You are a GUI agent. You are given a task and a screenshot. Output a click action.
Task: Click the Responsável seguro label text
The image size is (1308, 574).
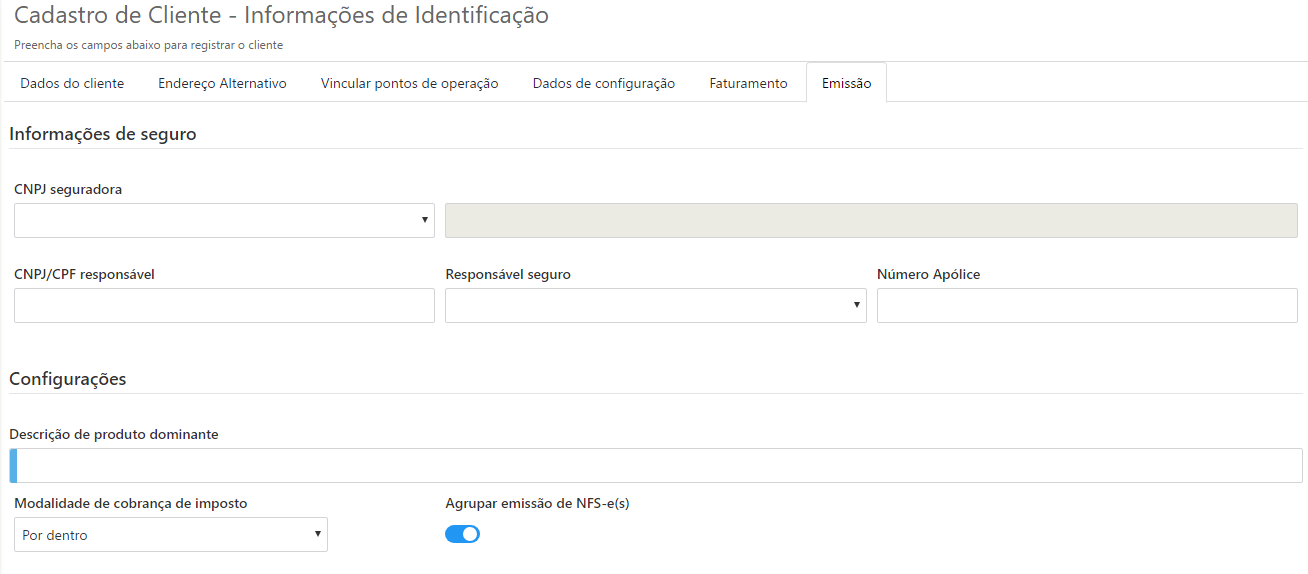[x=508, y=274]
